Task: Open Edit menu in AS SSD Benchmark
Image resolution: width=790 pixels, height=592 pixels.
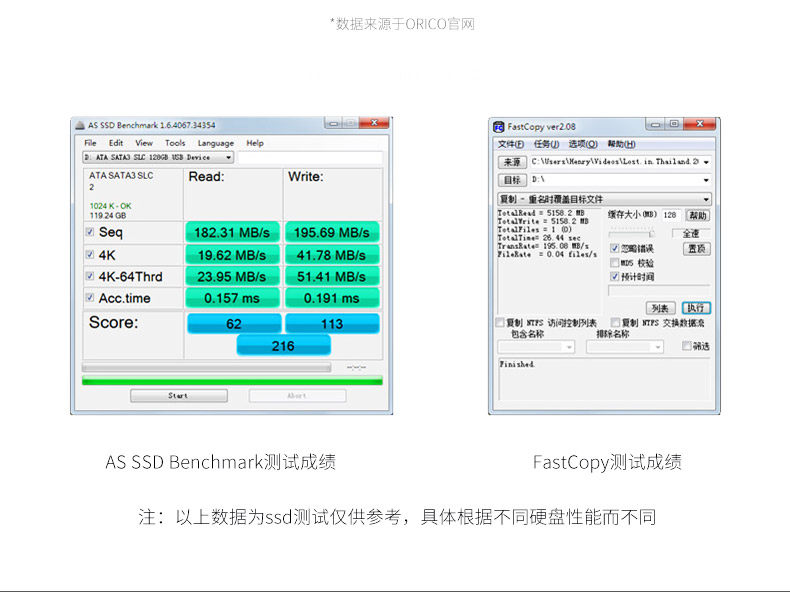Action: [116, 143]
